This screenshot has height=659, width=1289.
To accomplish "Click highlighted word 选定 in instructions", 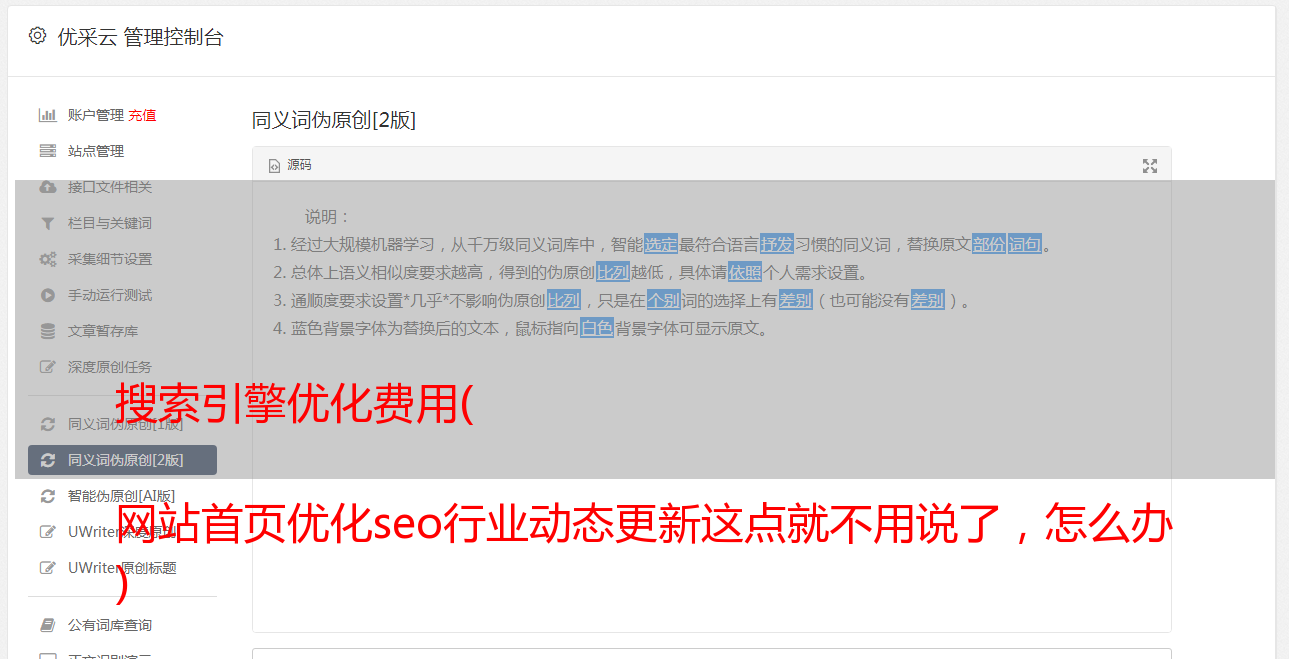I will (661, 244).
